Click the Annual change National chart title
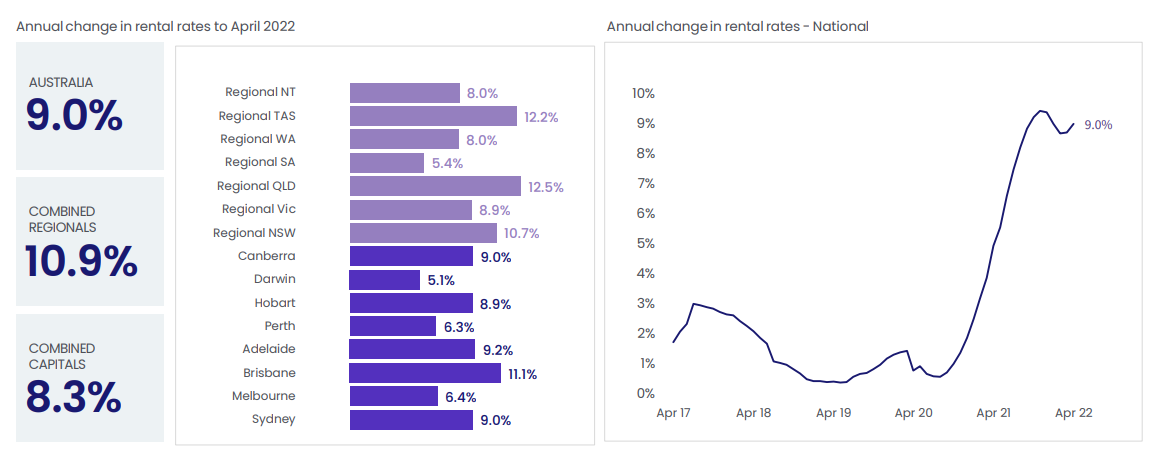 pos(737,27)
